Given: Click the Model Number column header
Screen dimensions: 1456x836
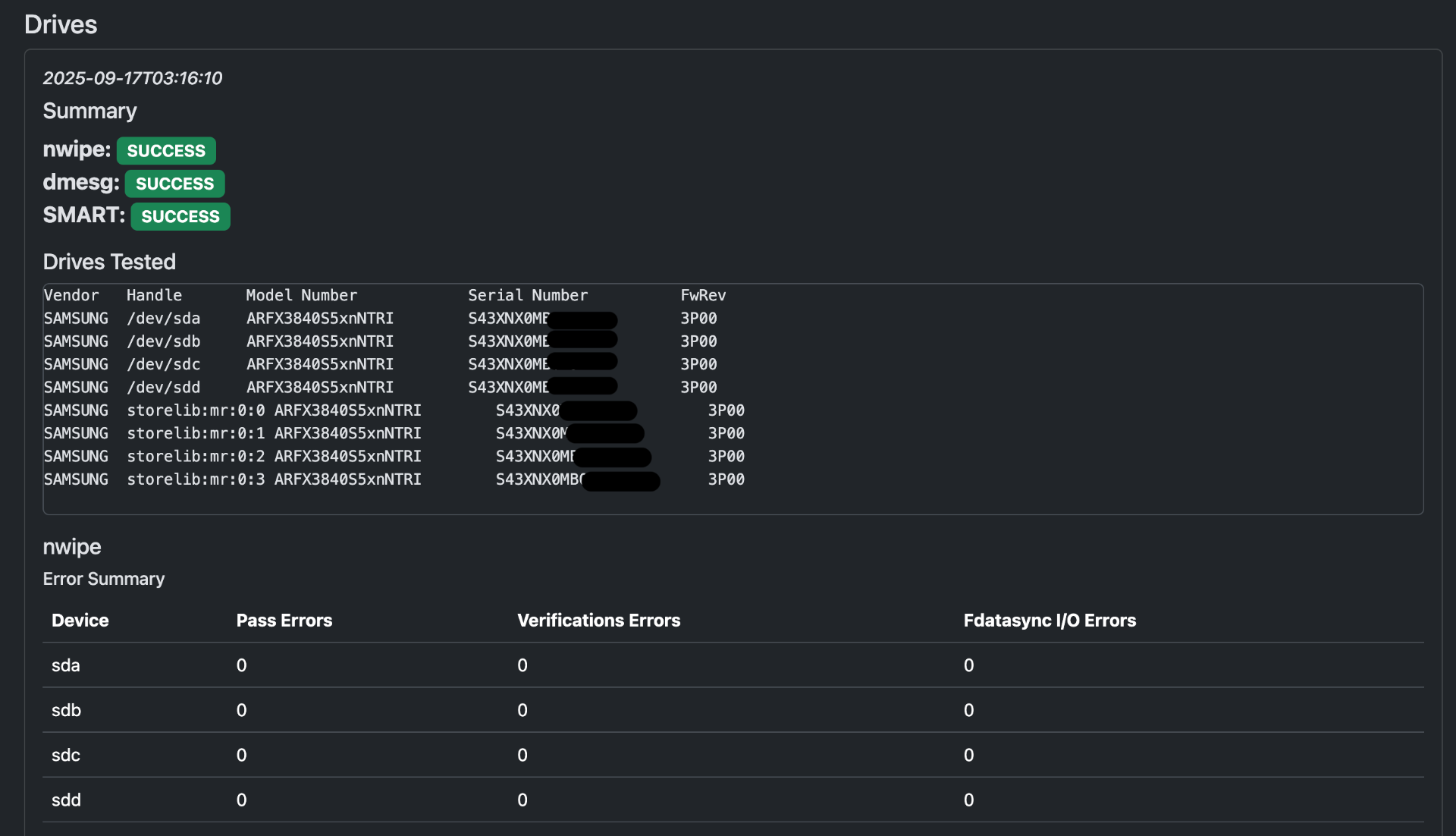Looking at the screenshot, I should coord(301,295).
